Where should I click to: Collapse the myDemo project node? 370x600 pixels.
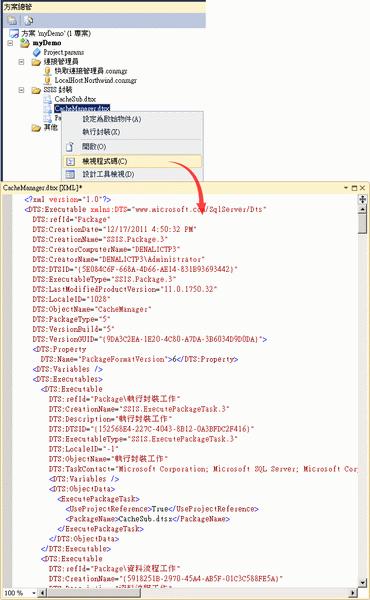coord(10,43)
